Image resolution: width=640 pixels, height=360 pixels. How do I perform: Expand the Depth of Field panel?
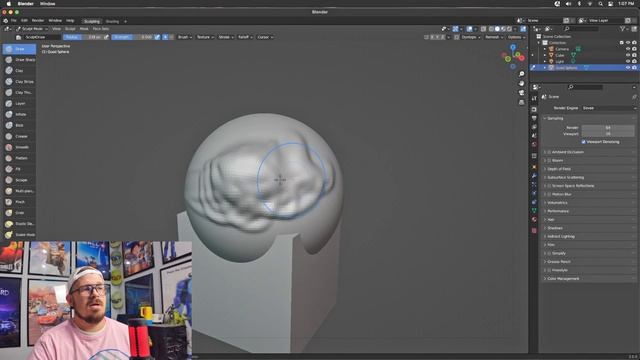pos(559,169)
